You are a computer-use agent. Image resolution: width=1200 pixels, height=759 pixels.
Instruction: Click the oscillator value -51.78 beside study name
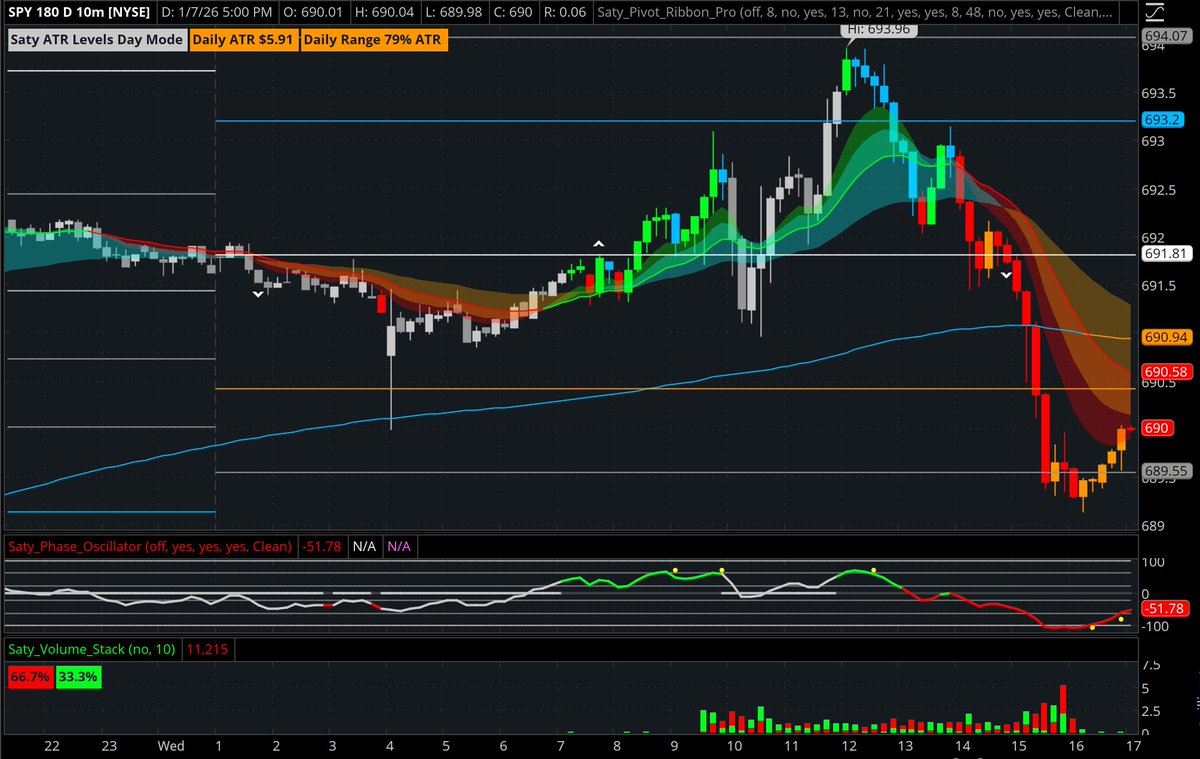320,547
